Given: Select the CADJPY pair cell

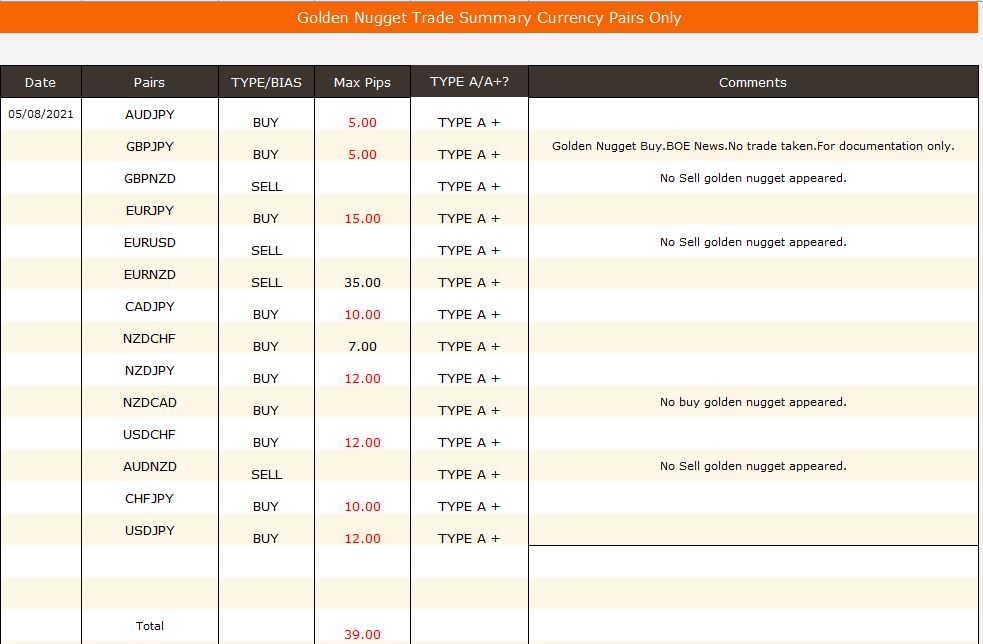Looking at the screenshot, I should coord(150,307).
